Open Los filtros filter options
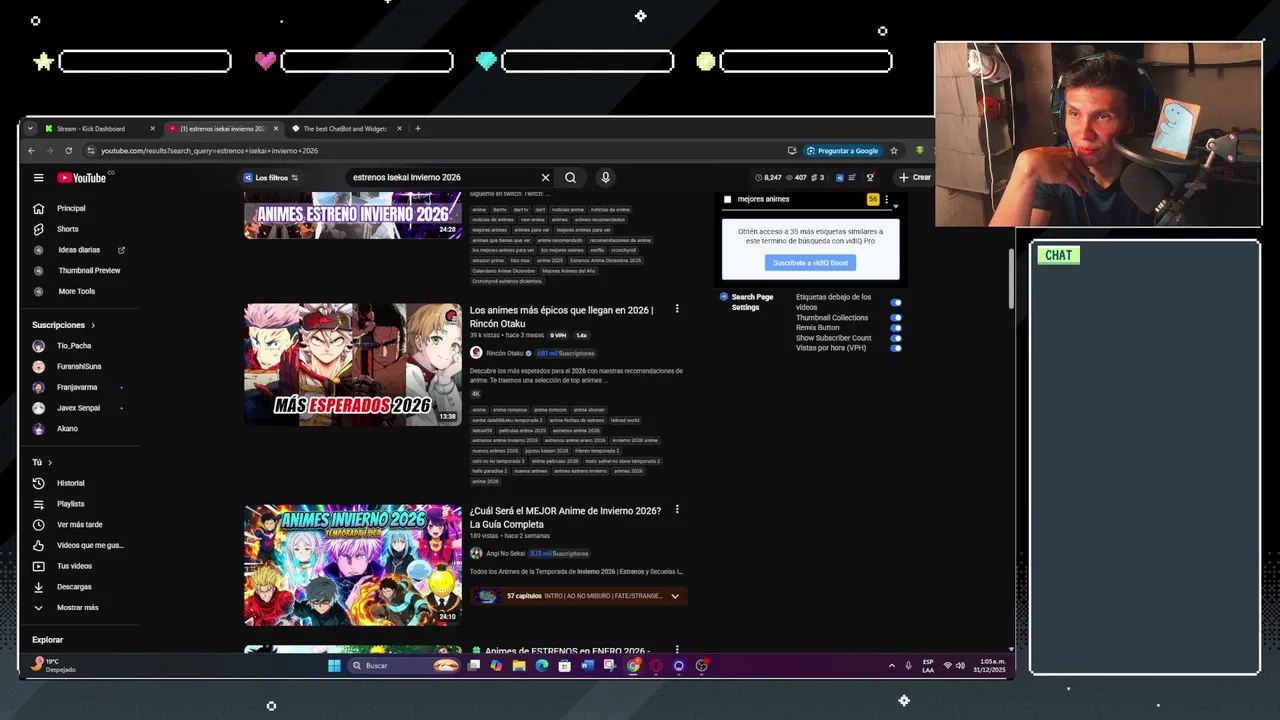Image resolution: width=1280 pixels, height=720 pixels. 270,178
